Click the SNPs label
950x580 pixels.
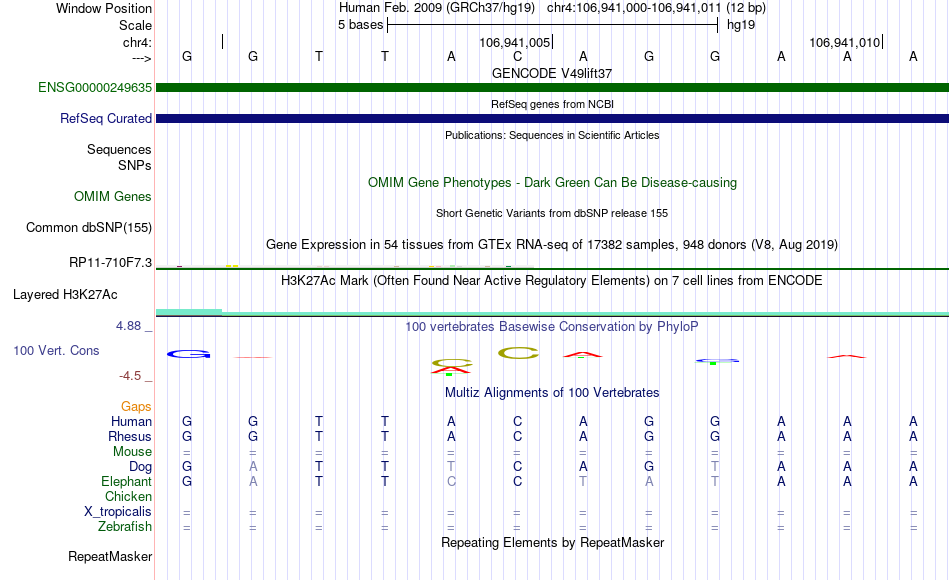pyautogui.click(x=135, y=165)
